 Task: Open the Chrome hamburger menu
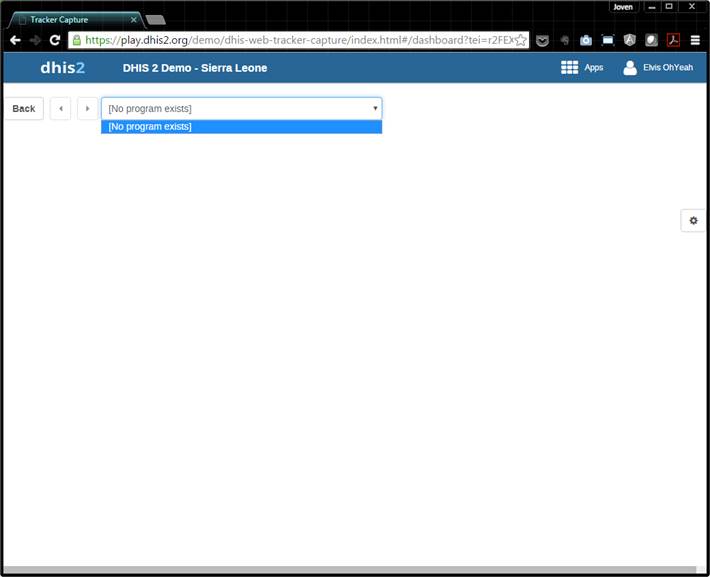695,40
